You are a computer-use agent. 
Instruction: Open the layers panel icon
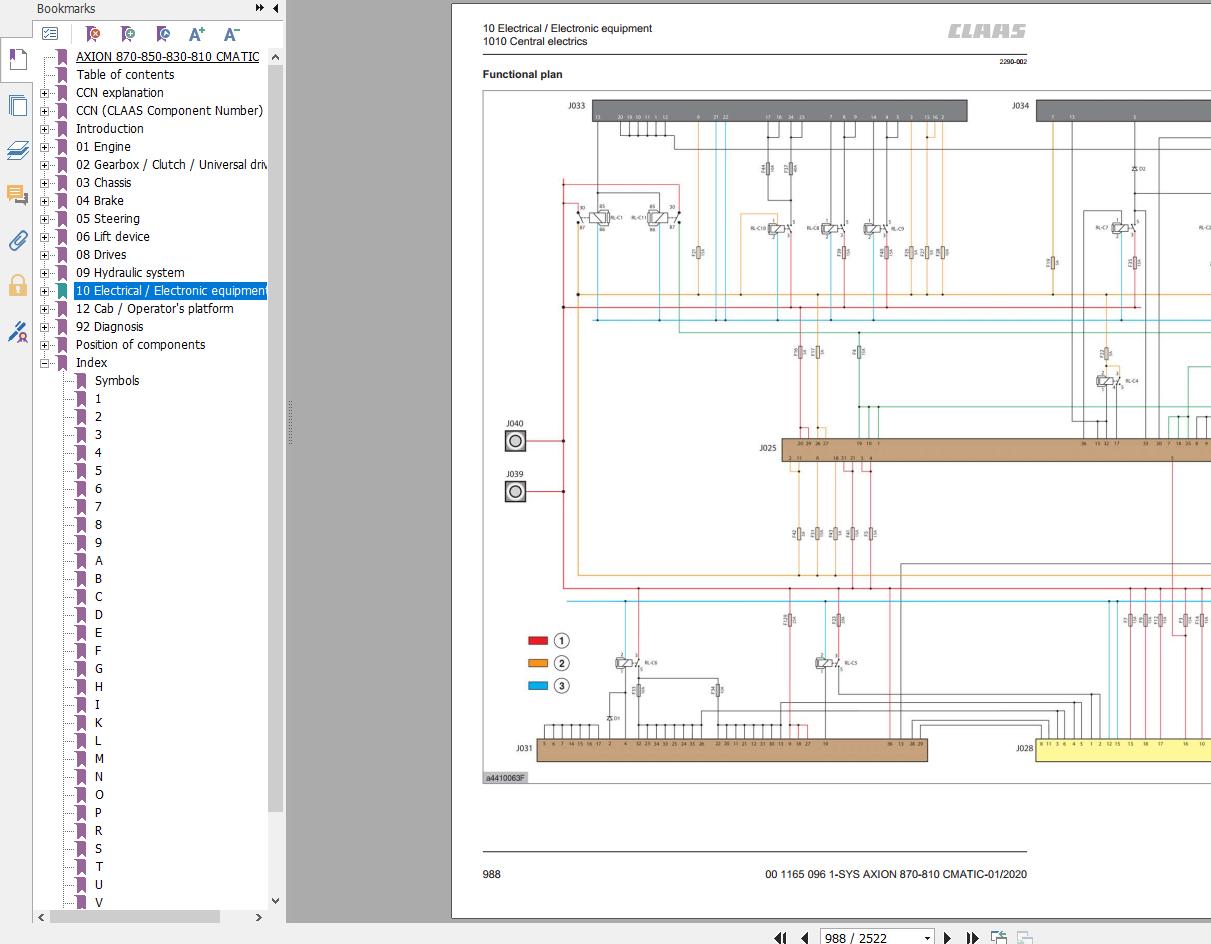click(17, 150)
